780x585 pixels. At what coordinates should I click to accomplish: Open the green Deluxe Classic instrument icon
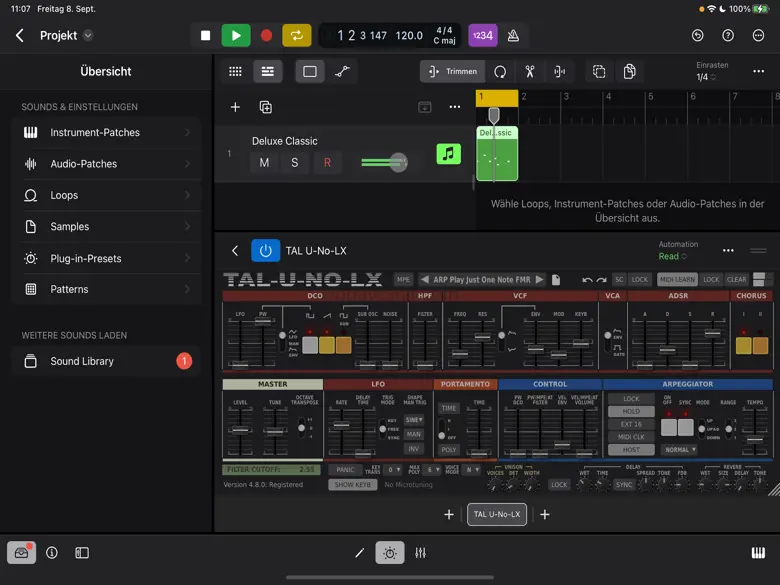(x=448, y=154)
